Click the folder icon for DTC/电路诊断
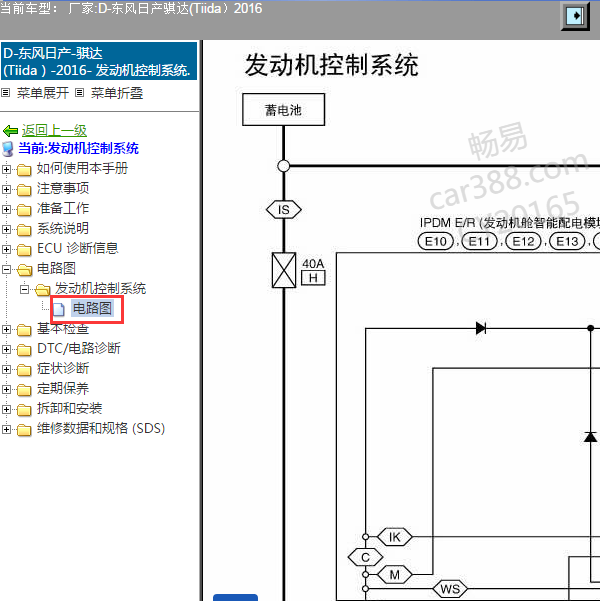The image size is (600, 601). click(24, 350)
